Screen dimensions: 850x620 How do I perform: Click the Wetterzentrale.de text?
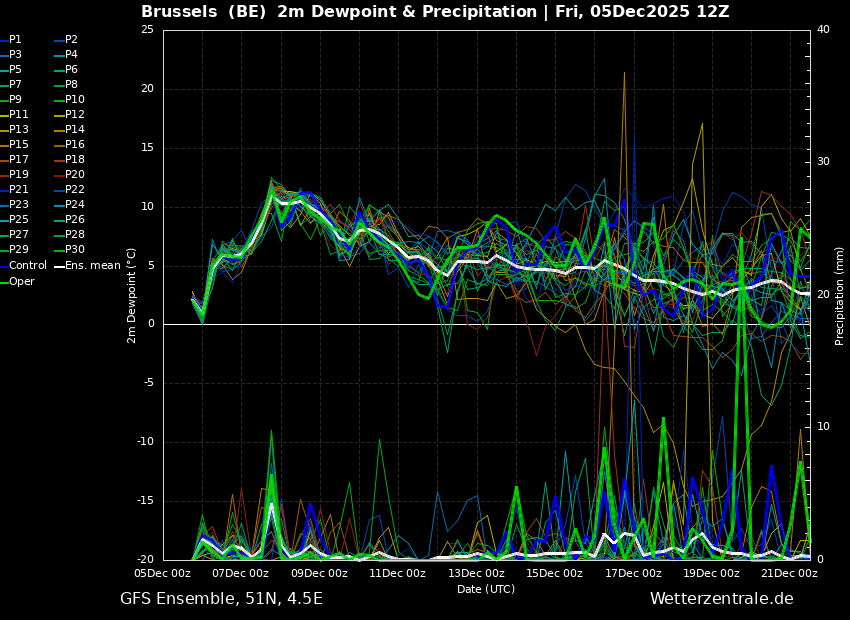[721, 599]
